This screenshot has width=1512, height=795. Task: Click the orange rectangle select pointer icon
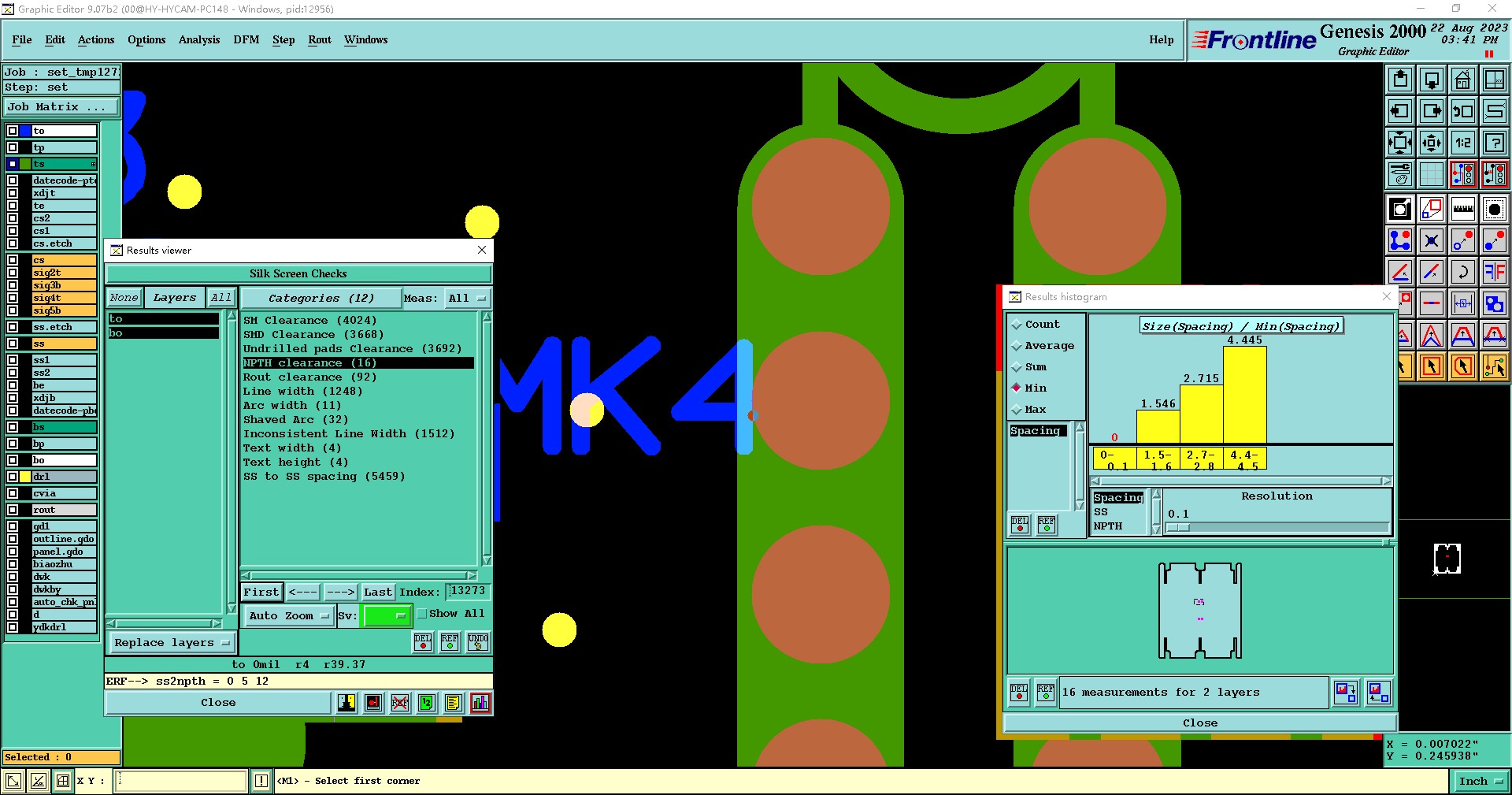coord(1432,366)
